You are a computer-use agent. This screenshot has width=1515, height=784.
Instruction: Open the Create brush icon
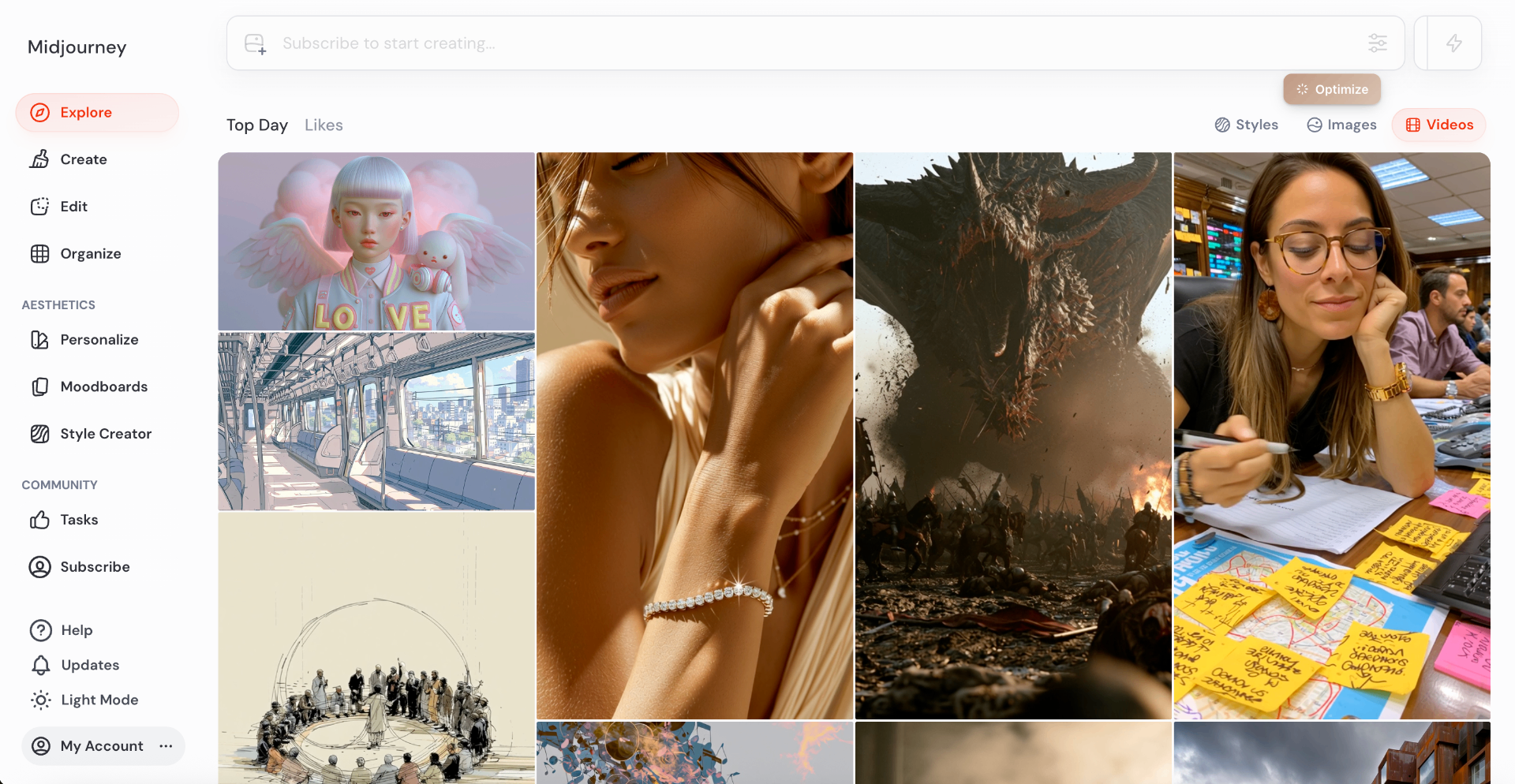click(39, 159)
